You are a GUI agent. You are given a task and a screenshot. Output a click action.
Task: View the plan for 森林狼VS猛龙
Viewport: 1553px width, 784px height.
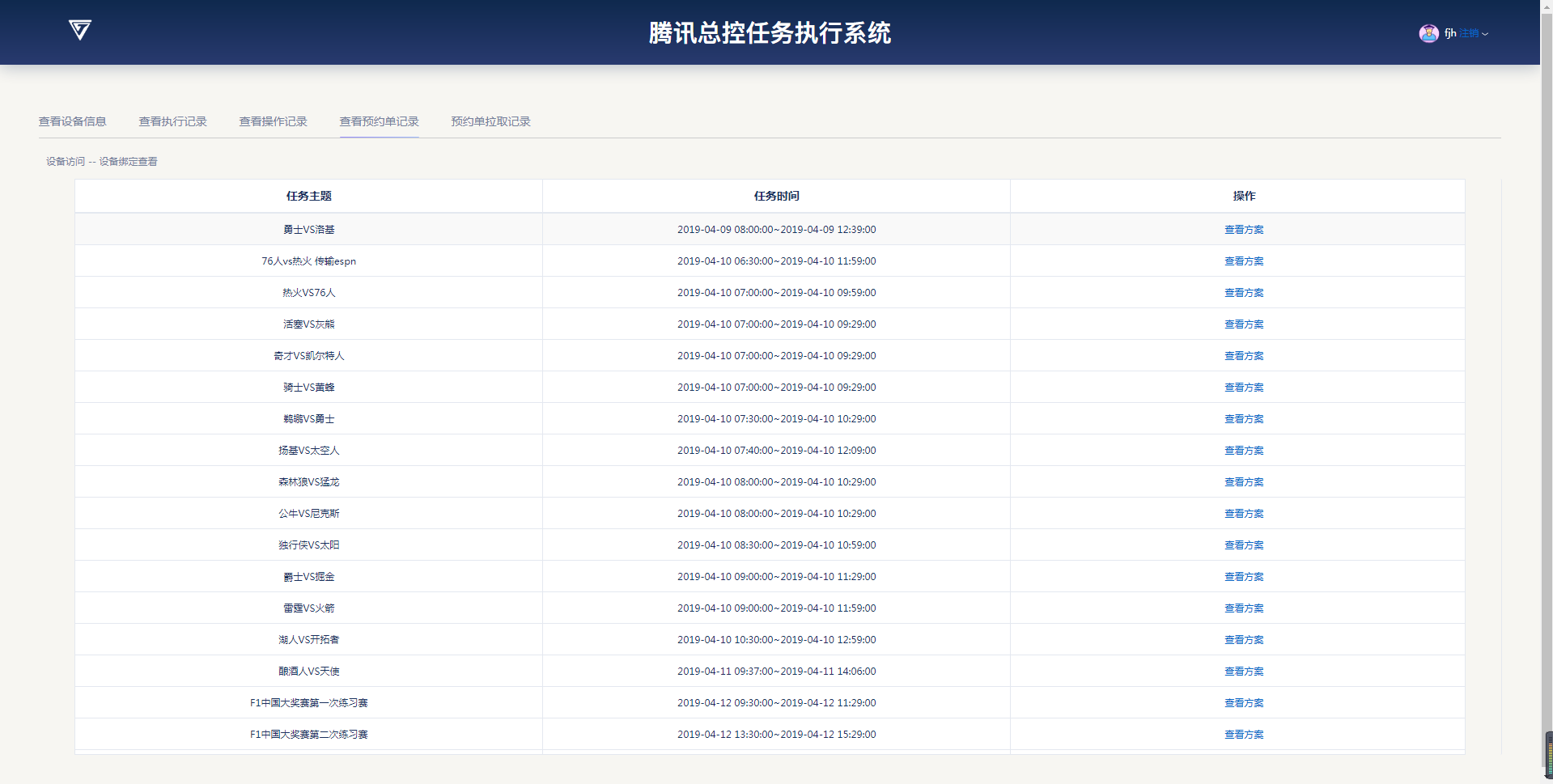tap(1243, 482)
